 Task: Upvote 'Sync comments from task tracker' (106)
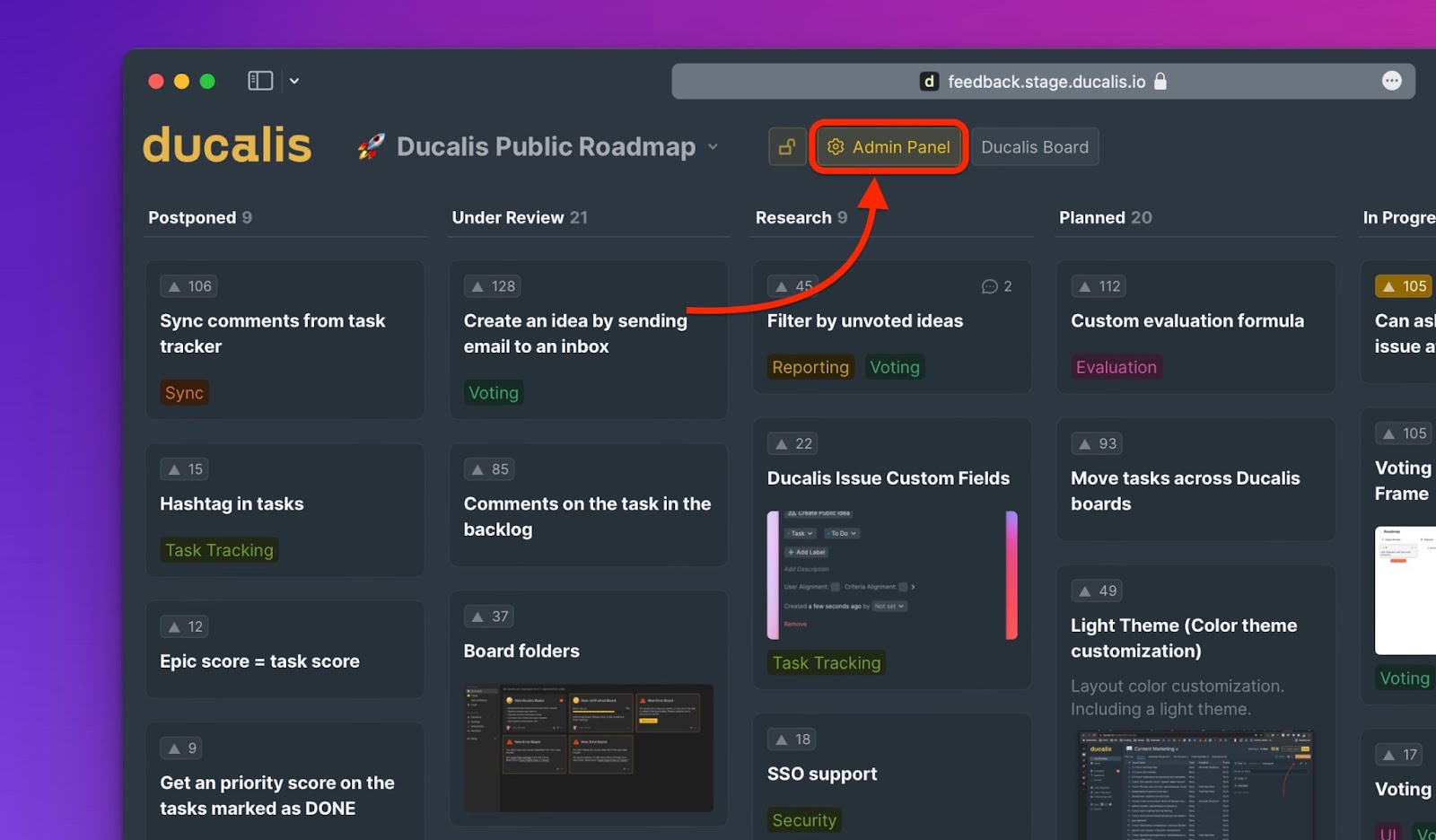(188, 286)
